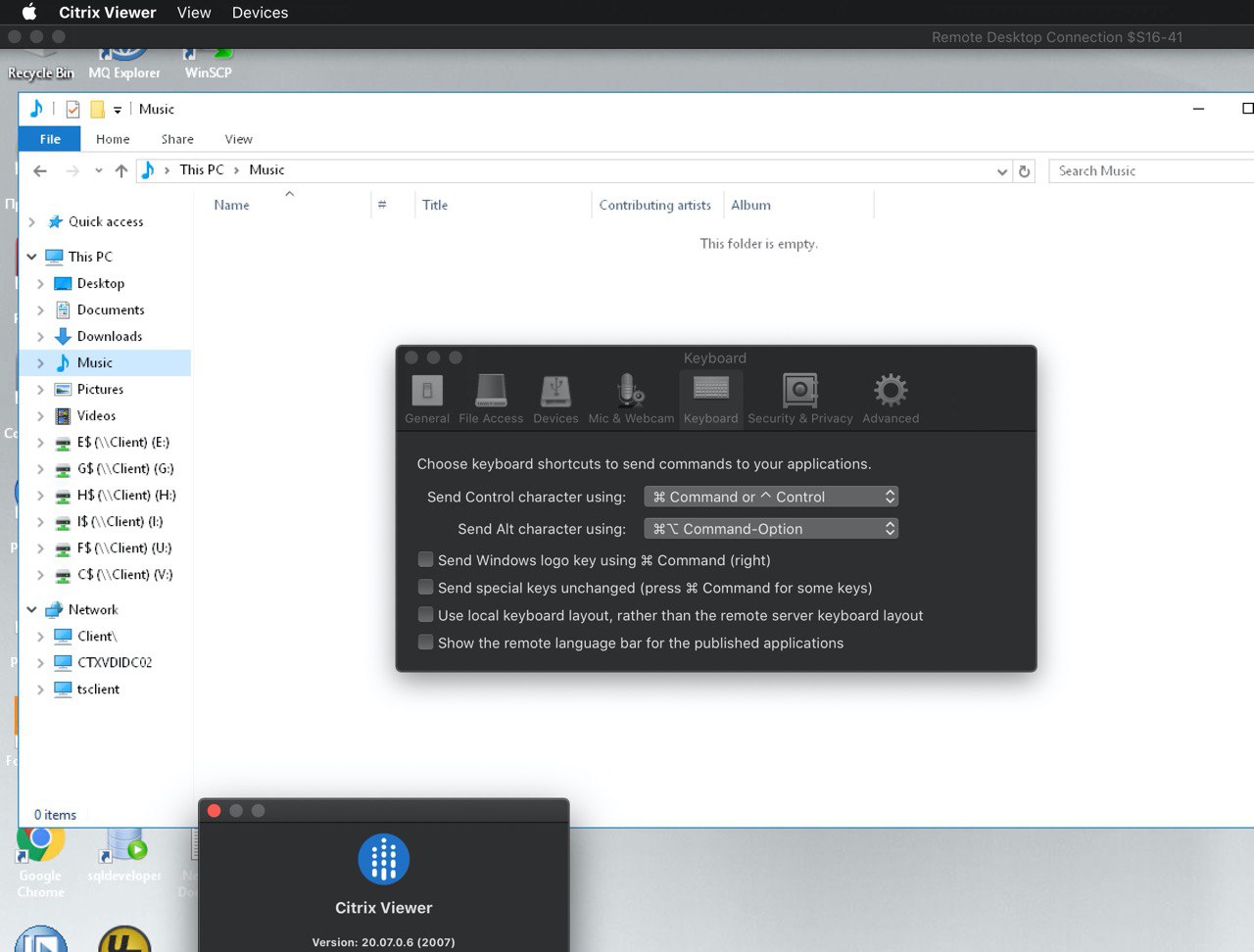
Task: Open Security & Privacy preferences
Action: (800, 400)
